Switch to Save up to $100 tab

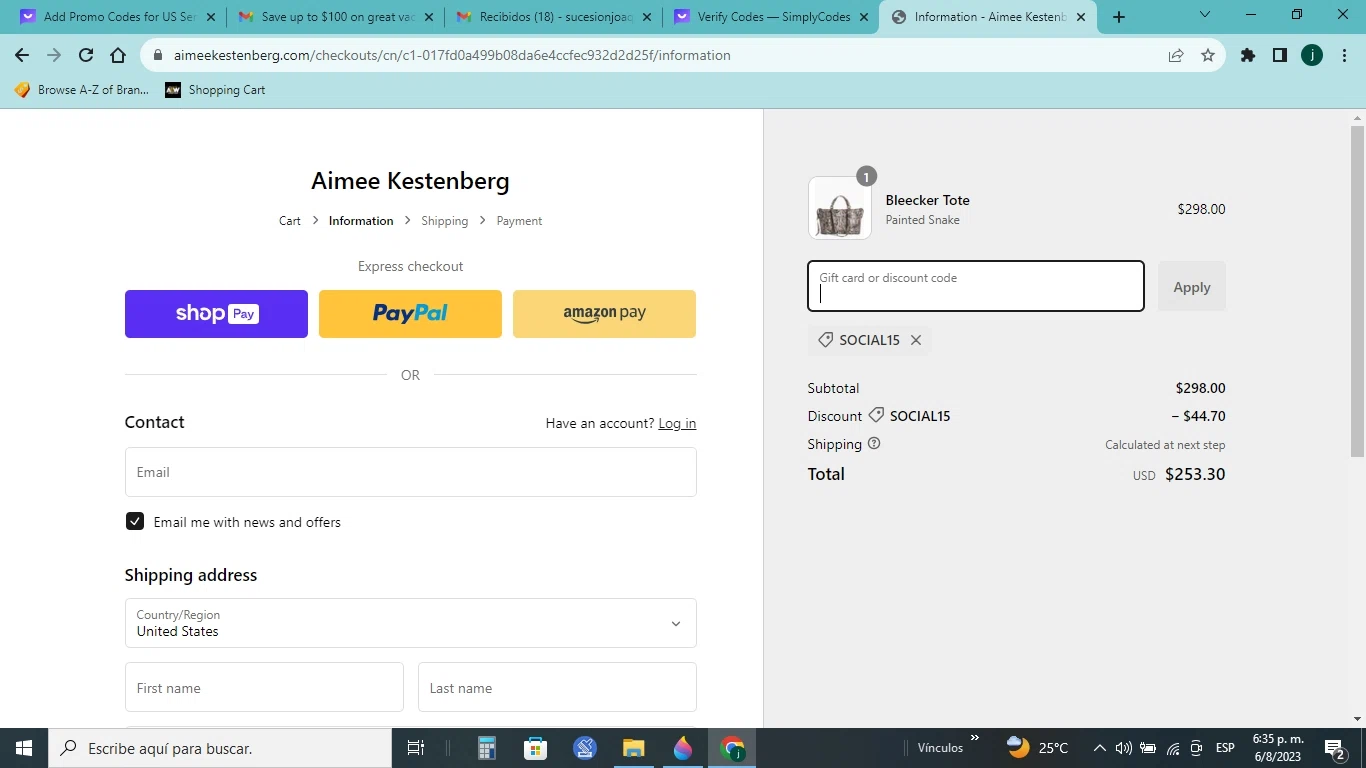[334, 17]
